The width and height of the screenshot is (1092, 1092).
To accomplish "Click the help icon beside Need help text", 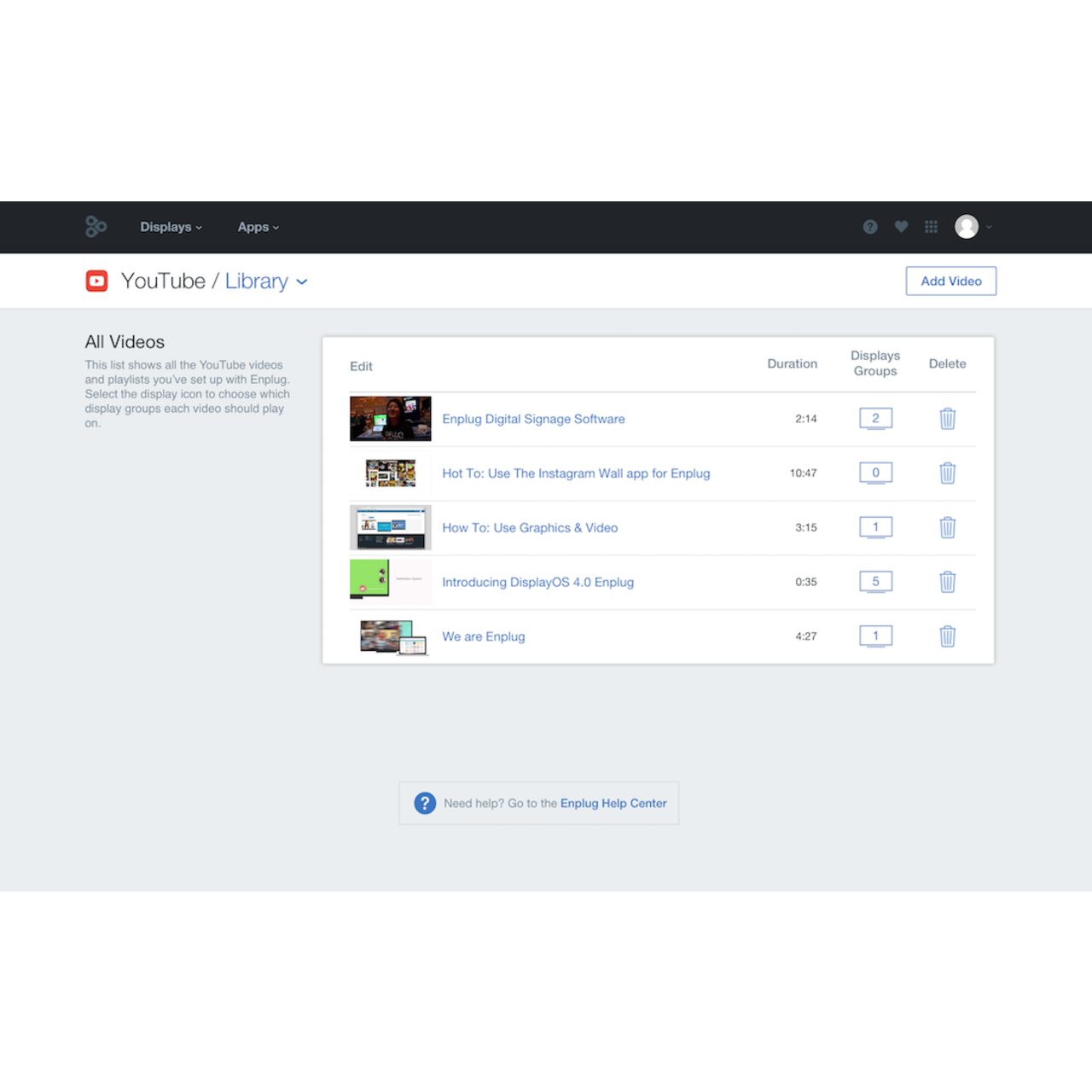I will tap(424, 803).
